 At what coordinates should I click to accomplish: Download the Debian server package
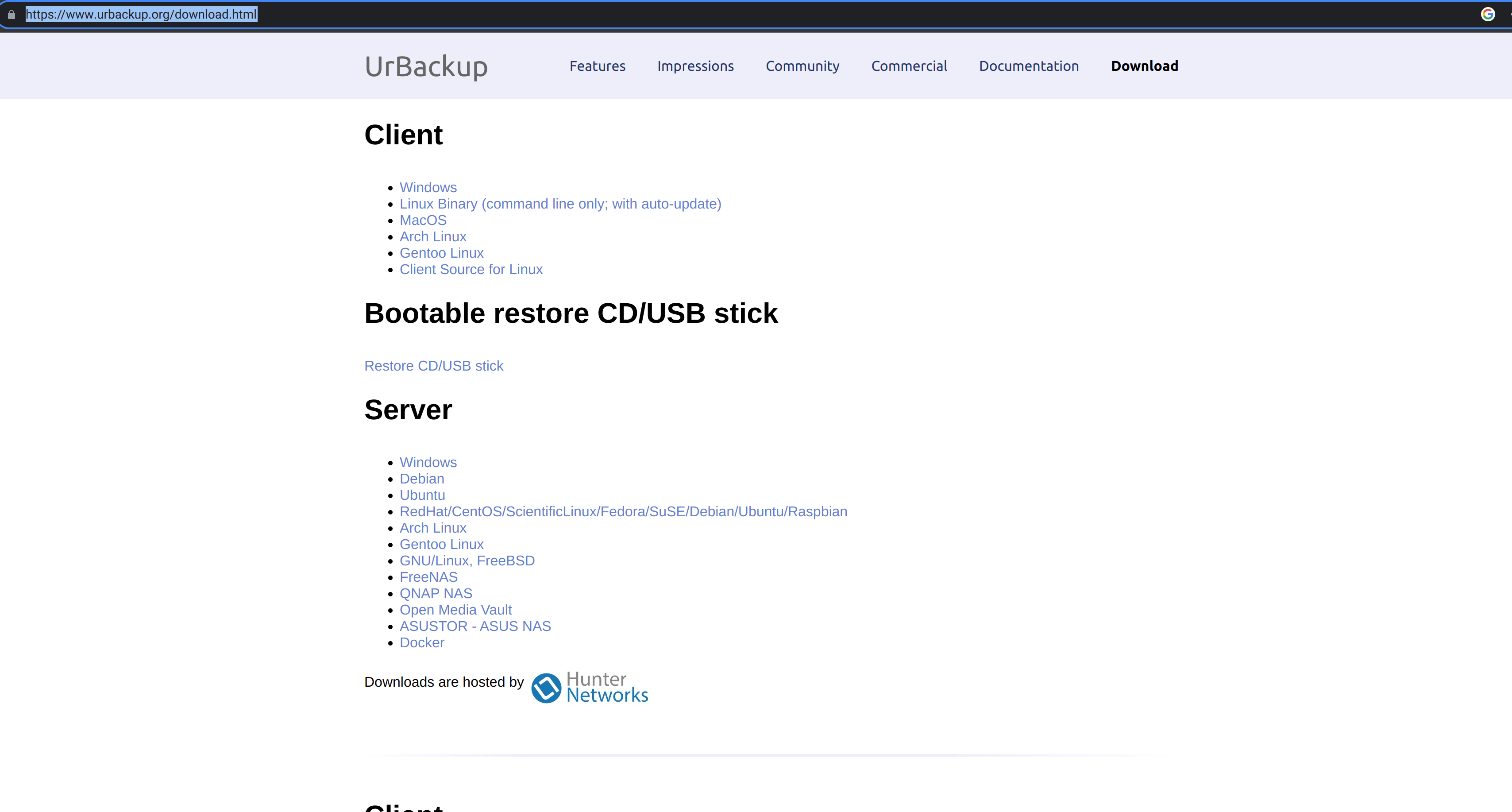(421, 479)
